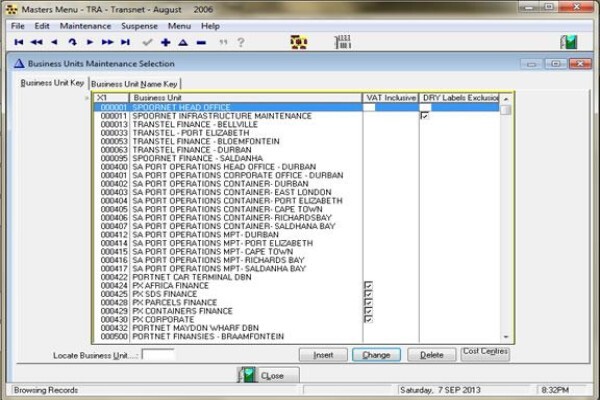Click the minus delete record icon

[x=201, y=42]
